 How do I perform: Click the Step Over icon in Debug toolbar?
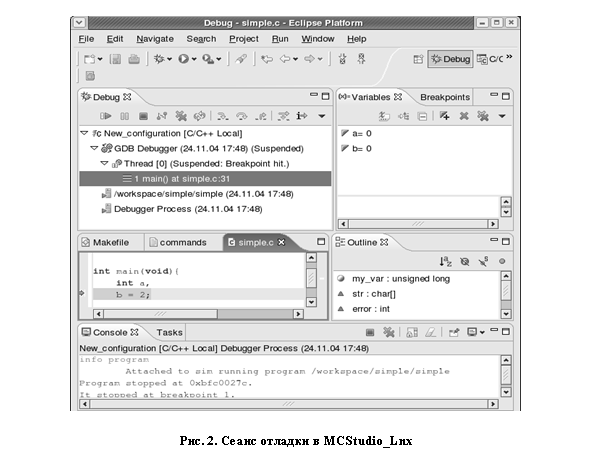(242, 116)
